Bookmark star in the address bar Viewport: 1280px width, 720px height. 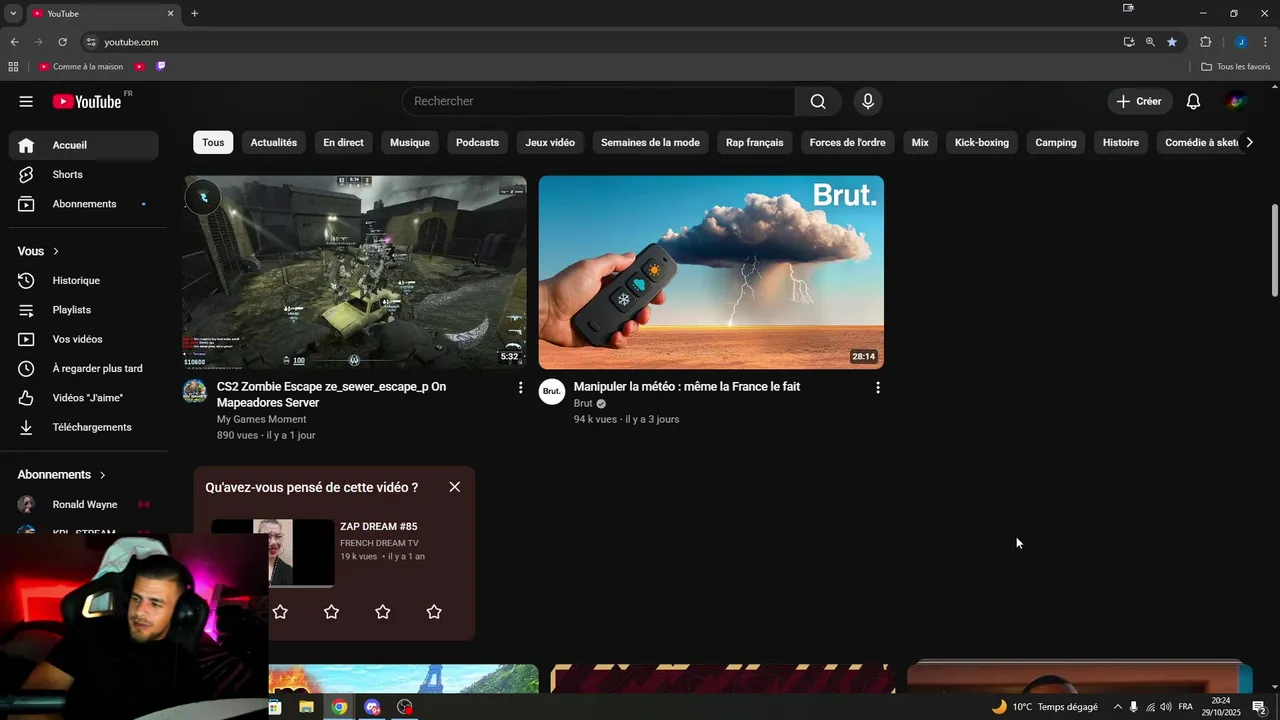coord(1172,42)
